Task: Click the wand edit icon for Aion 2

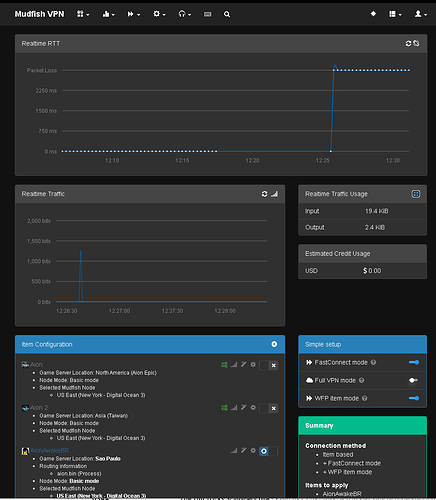Action: (244, 408)
